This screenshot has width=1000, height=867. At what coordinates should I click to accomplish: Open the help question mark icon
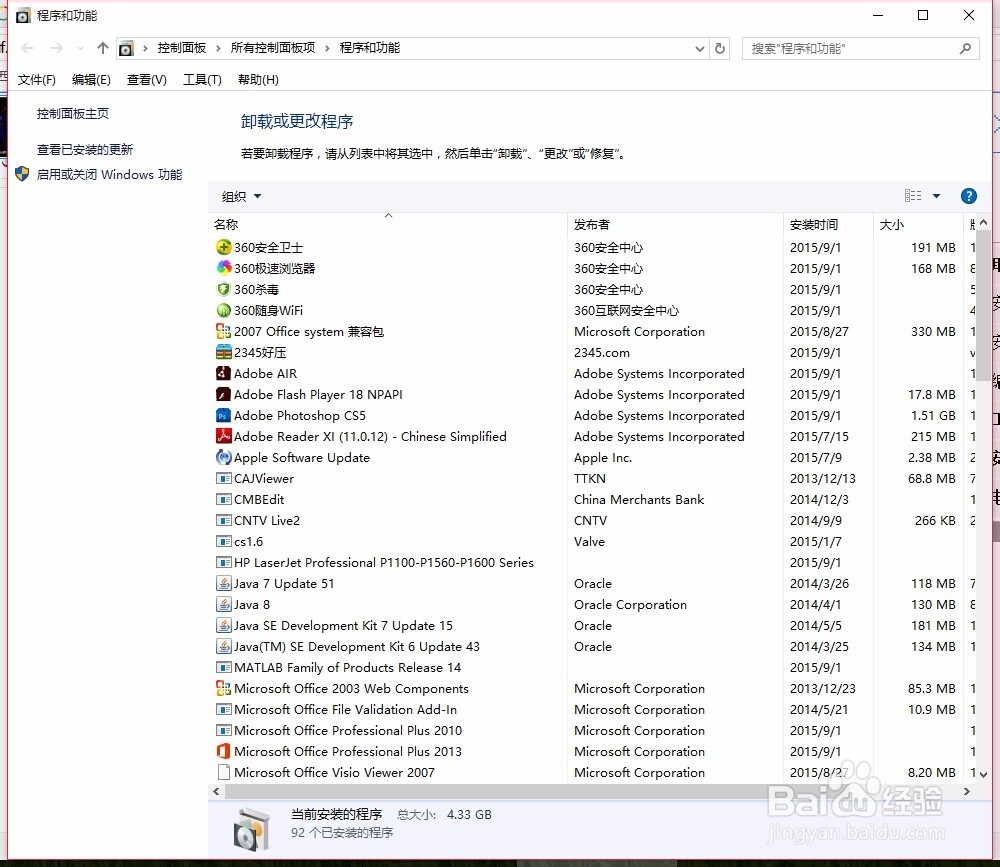point(968,196)
